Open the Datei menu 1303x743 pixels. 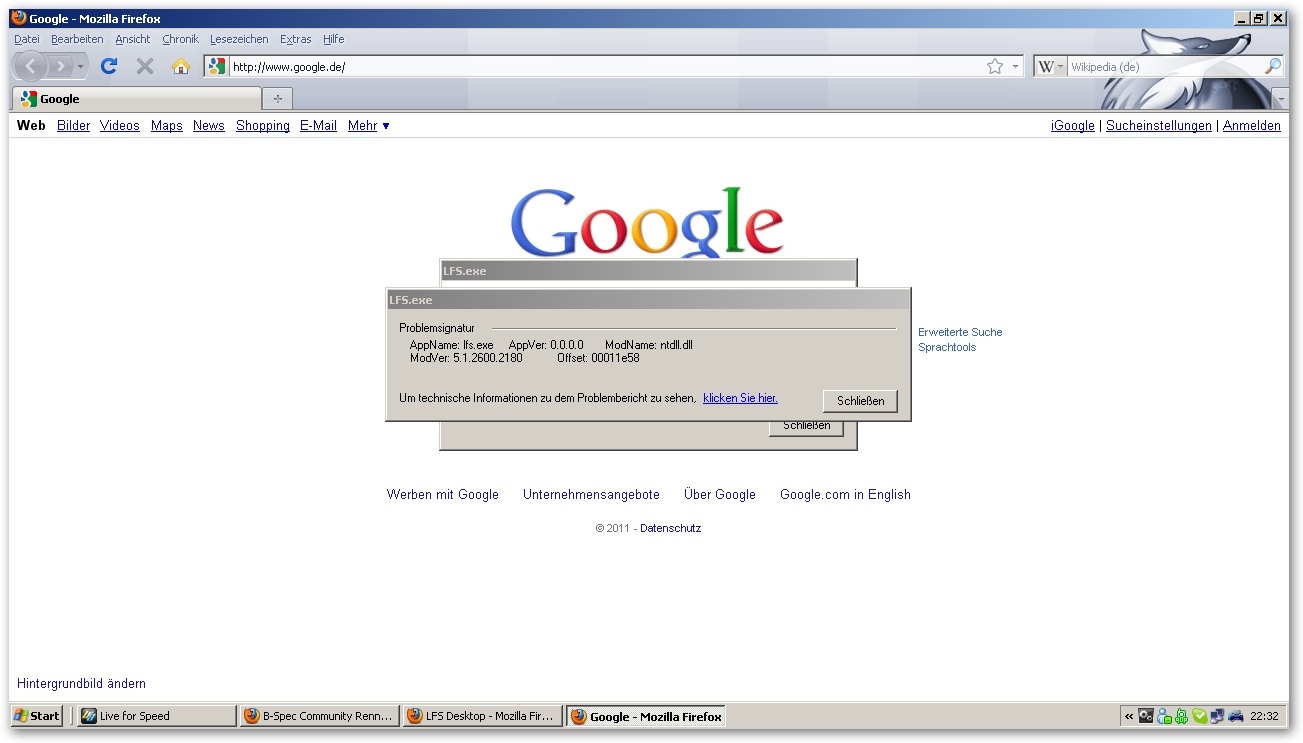pos(27,39)
